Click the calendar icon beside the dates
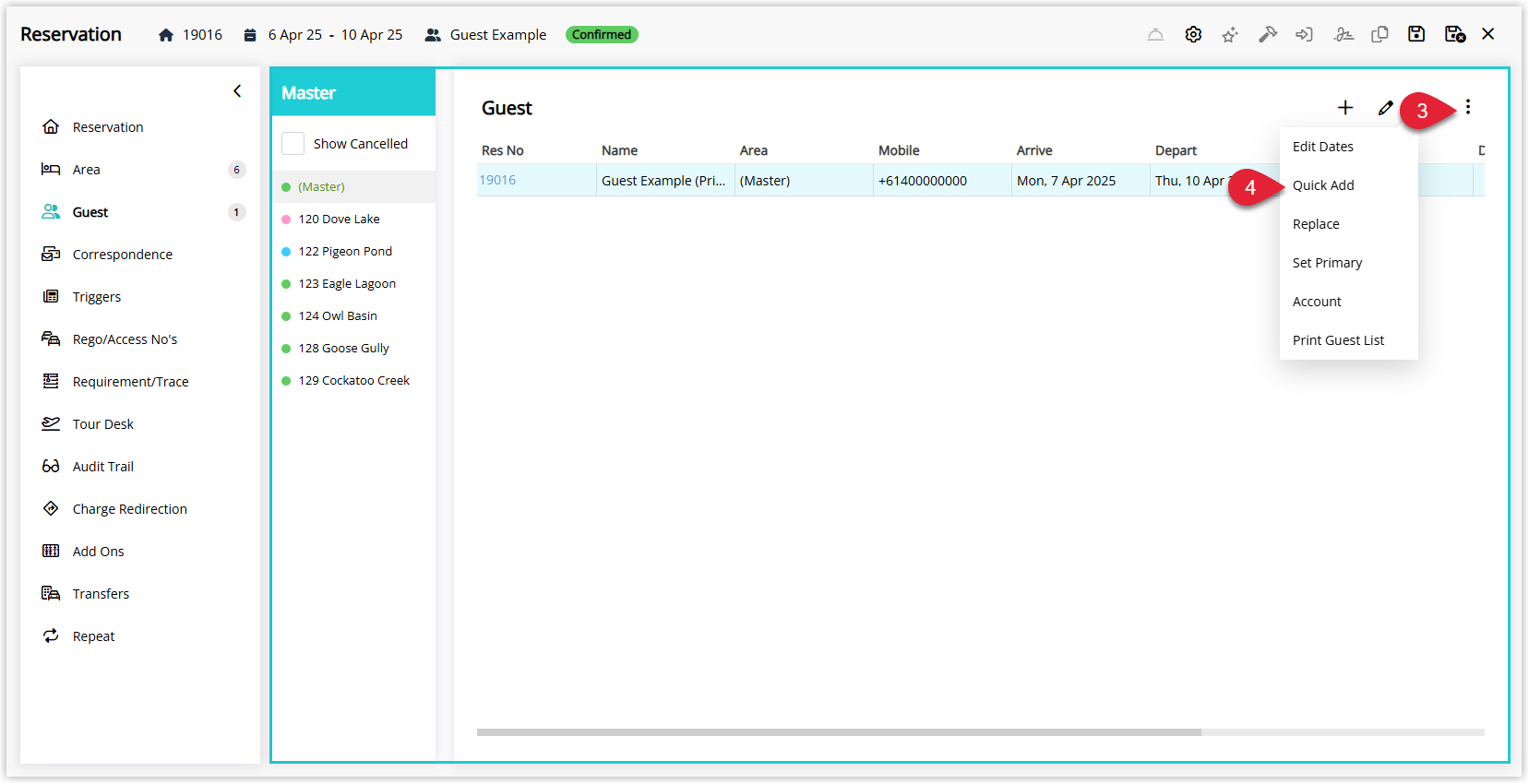Image resolution: width=1529 pixels, height=784 pixels. click(250, 35)
